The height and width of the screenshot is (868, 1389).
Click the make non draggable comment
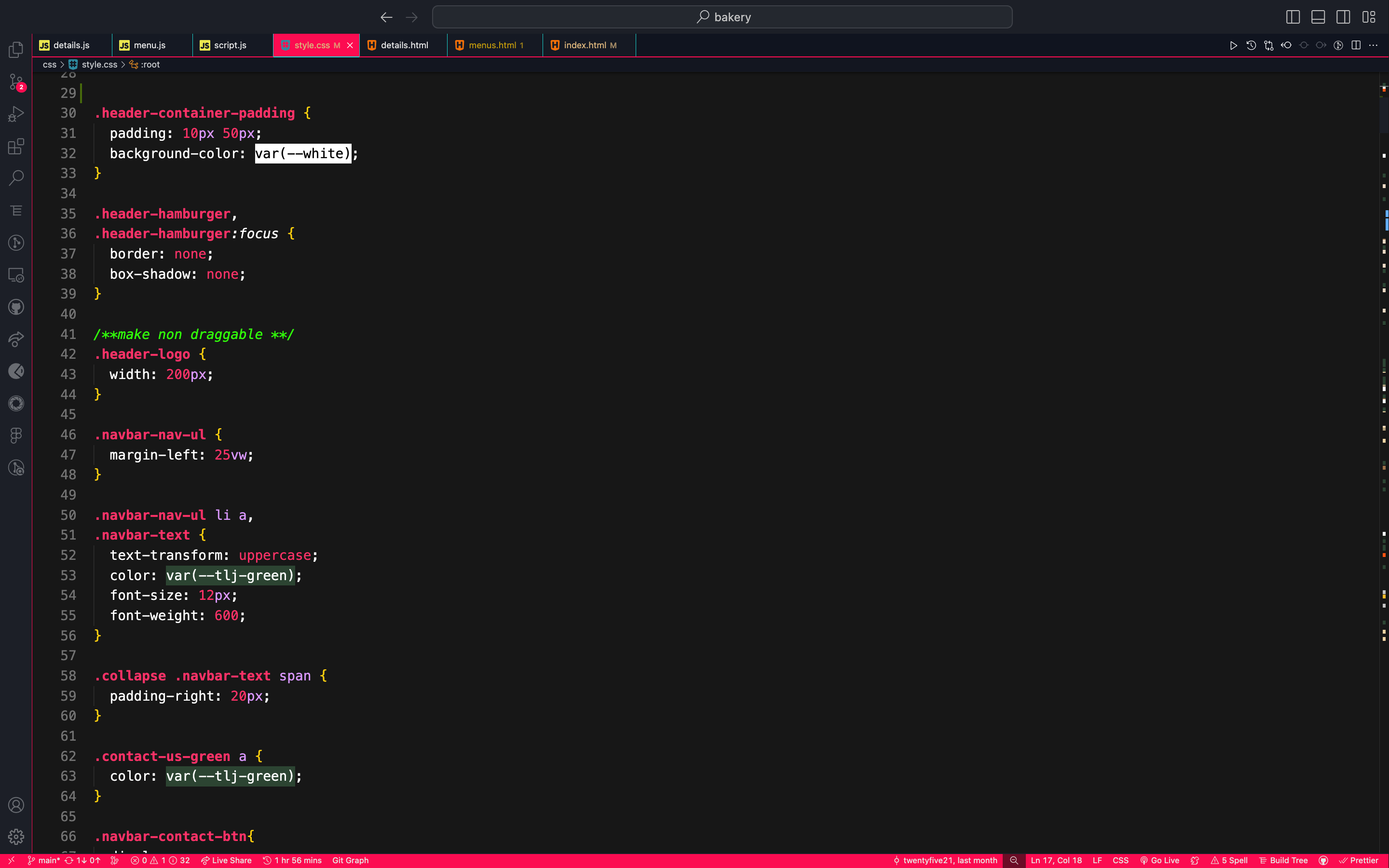pos(194,334)
